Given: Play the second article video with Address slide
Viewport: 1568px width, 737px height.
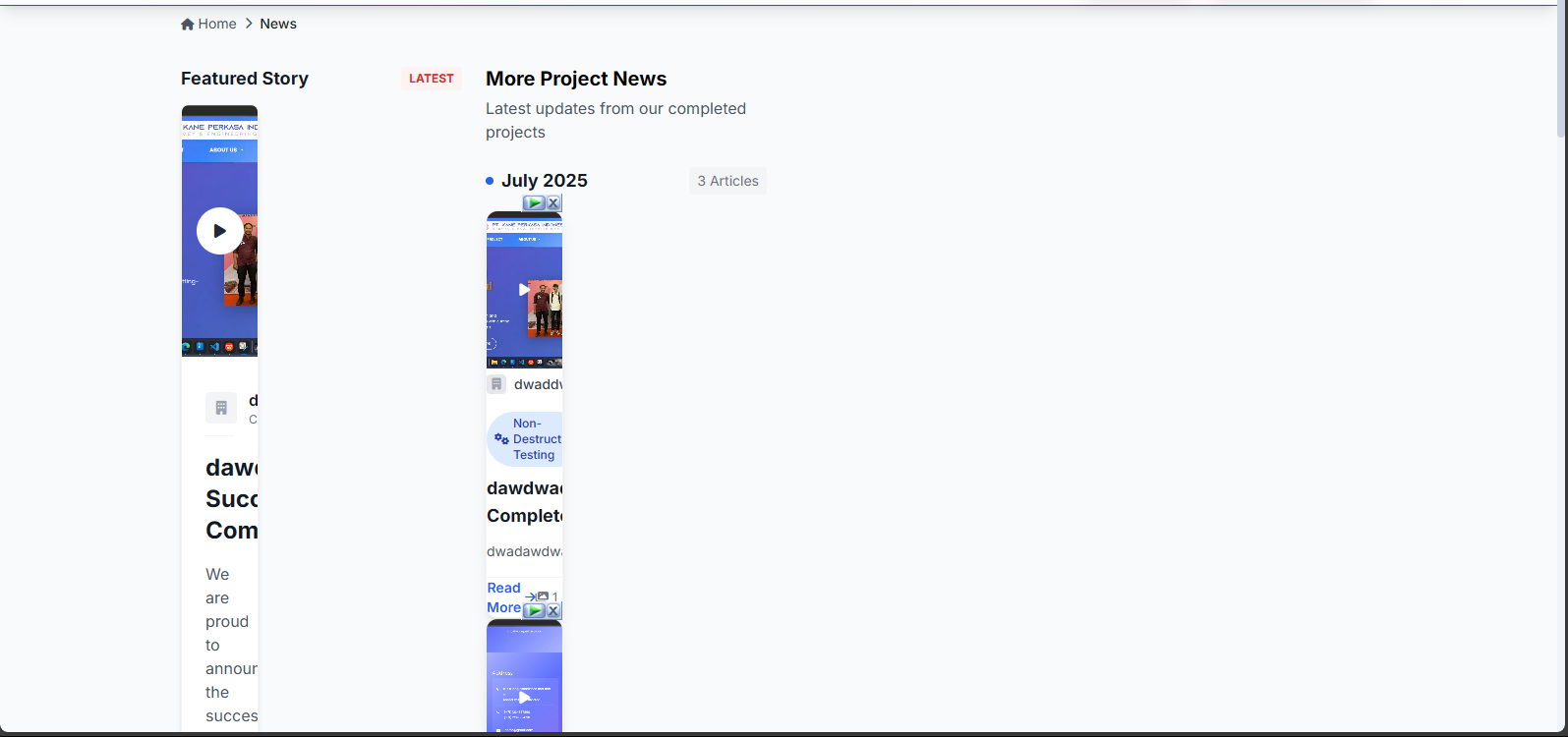Looking at the screenshot, I should (x=524, y=698).
